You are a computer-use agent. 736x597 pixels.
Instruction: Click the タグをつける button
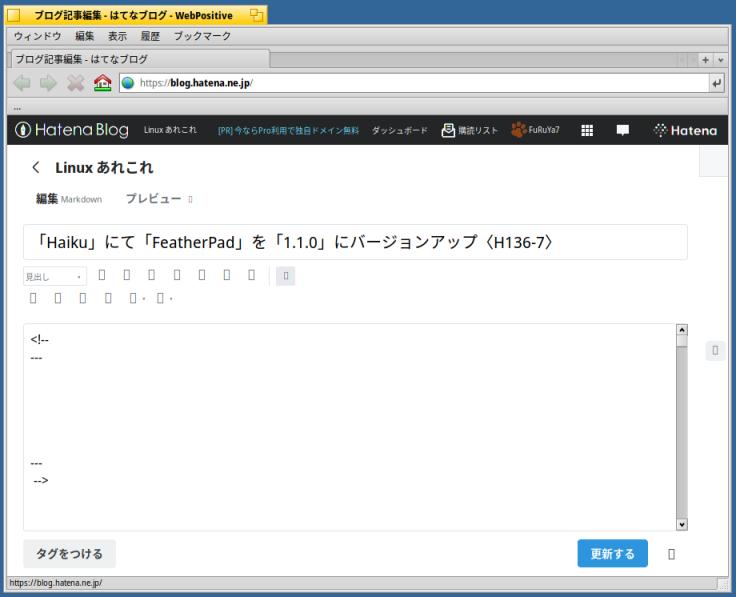[69, 554]
